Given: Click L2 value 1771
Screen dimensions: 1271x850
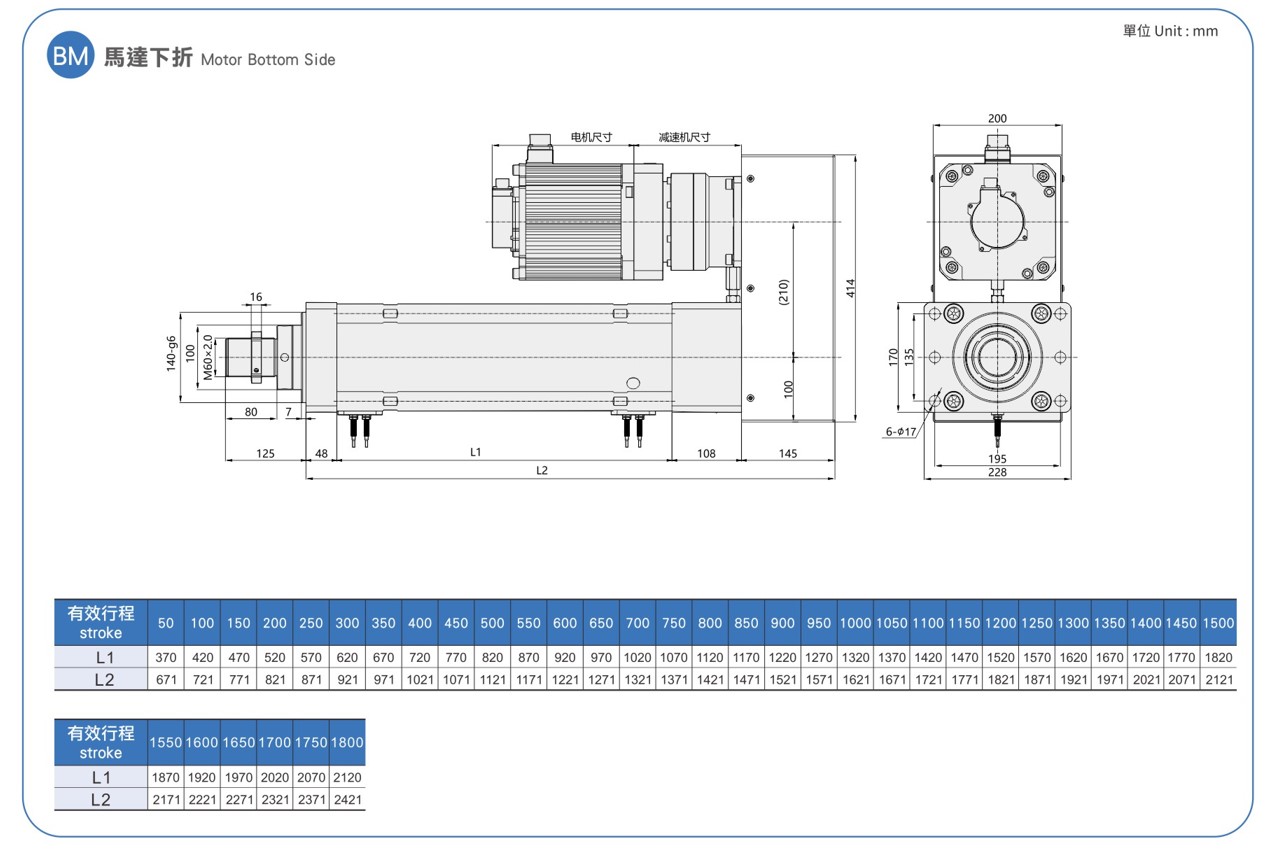Looking at the screenshot, I should coord(964,680).
